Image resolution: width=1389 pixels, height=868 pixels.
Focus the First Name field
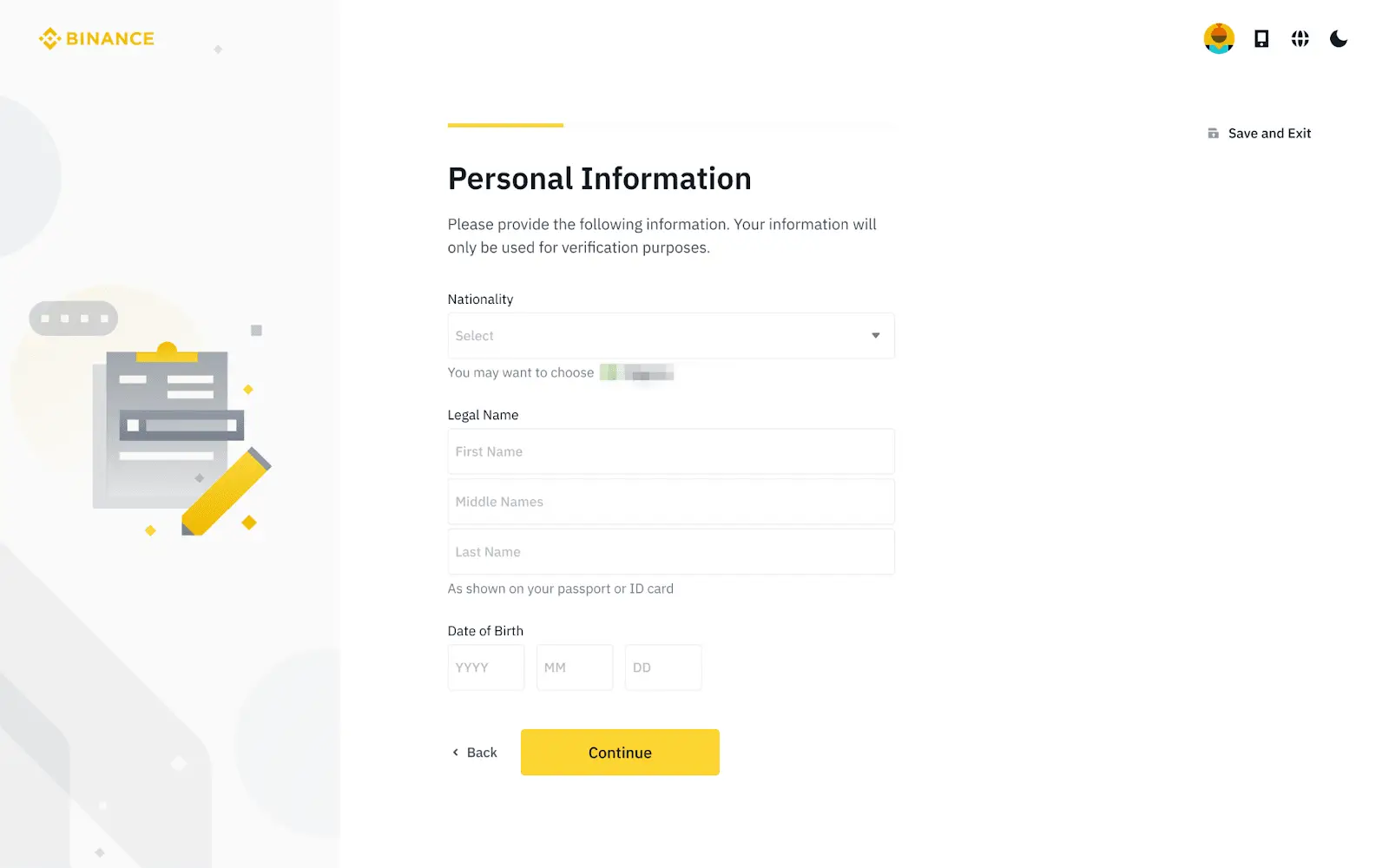pos(670,452)
